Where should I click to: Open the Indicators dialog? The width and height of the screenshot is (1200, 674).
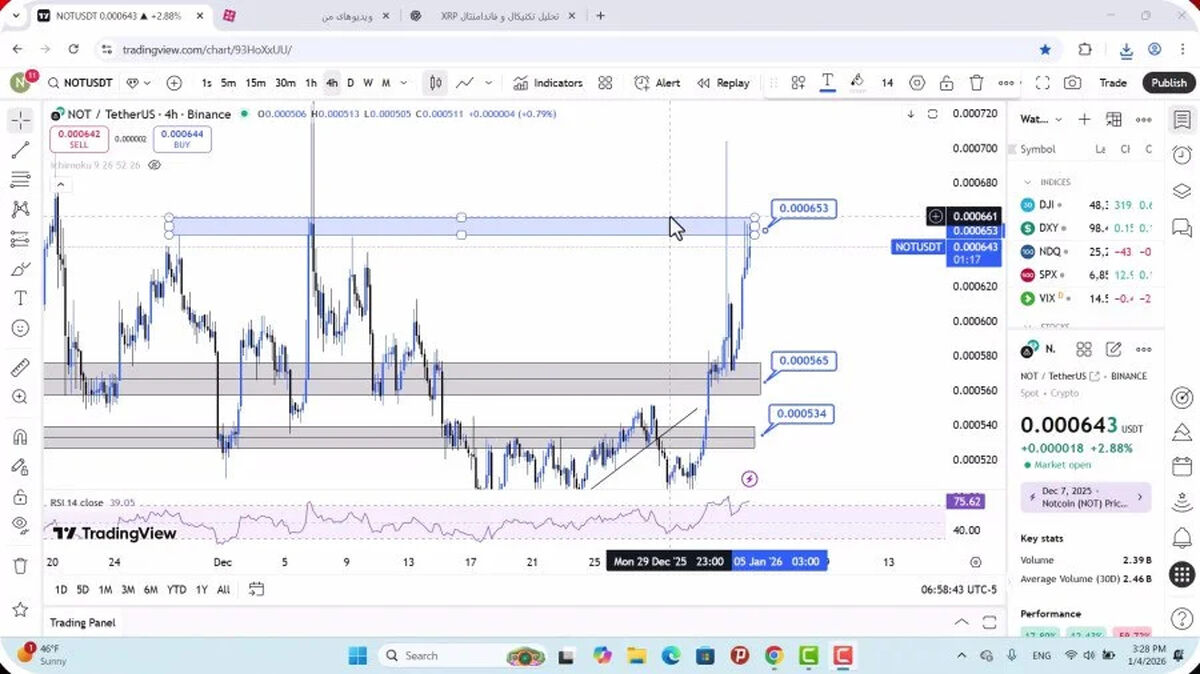[x=548, y=83]
